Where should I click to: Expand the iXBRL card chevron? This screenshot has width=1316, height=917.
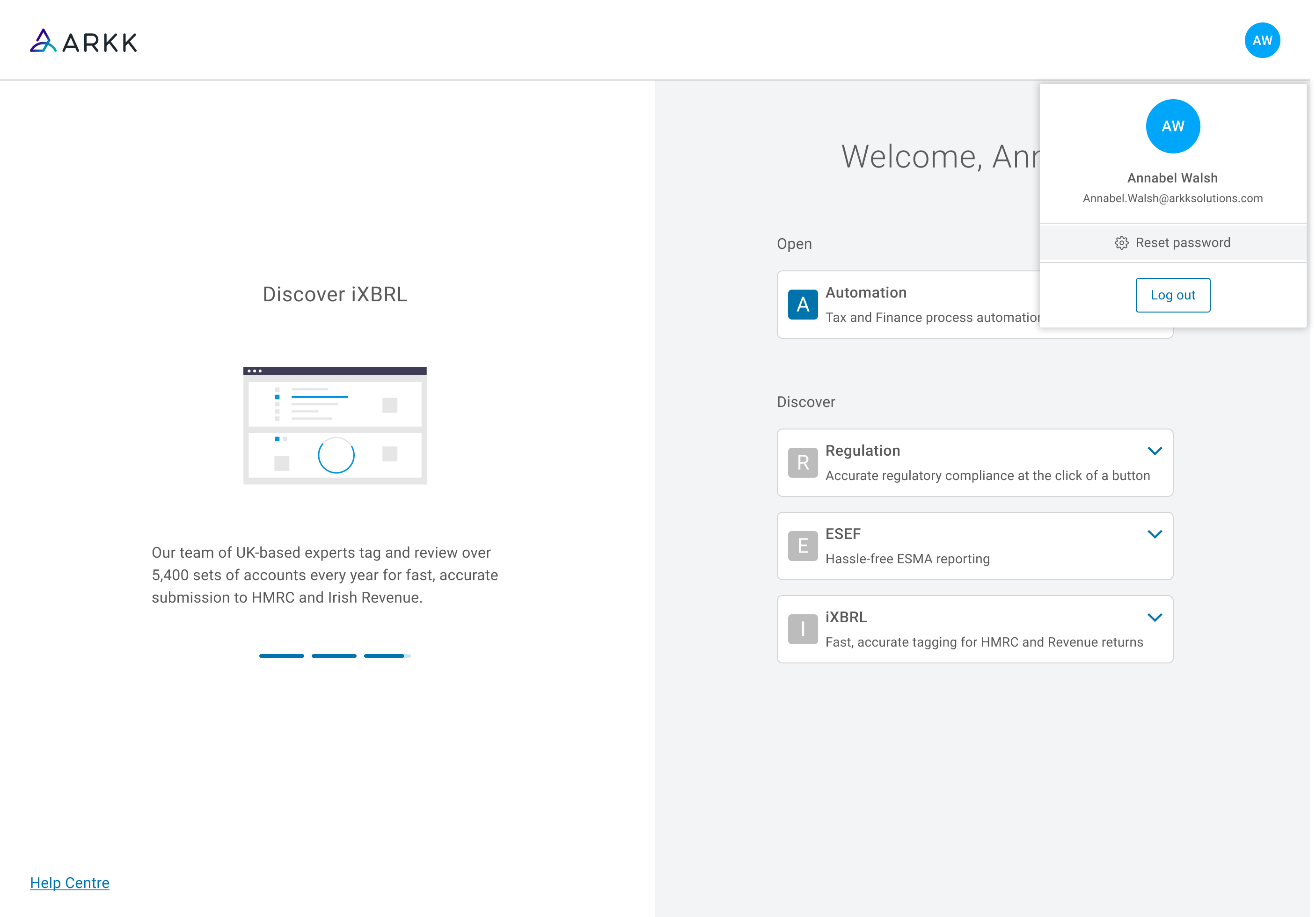pyautogui.click(x=1155, y=617)
